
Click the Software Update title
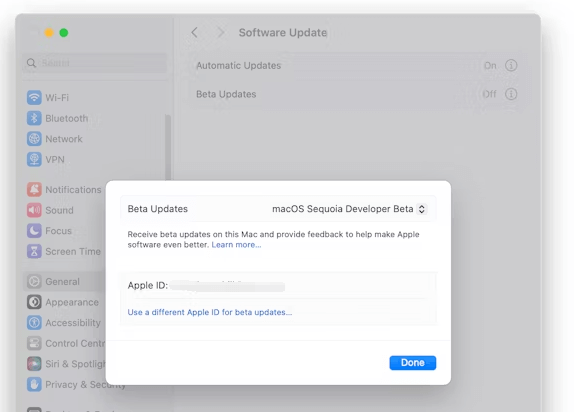click(x=283, y=33)
